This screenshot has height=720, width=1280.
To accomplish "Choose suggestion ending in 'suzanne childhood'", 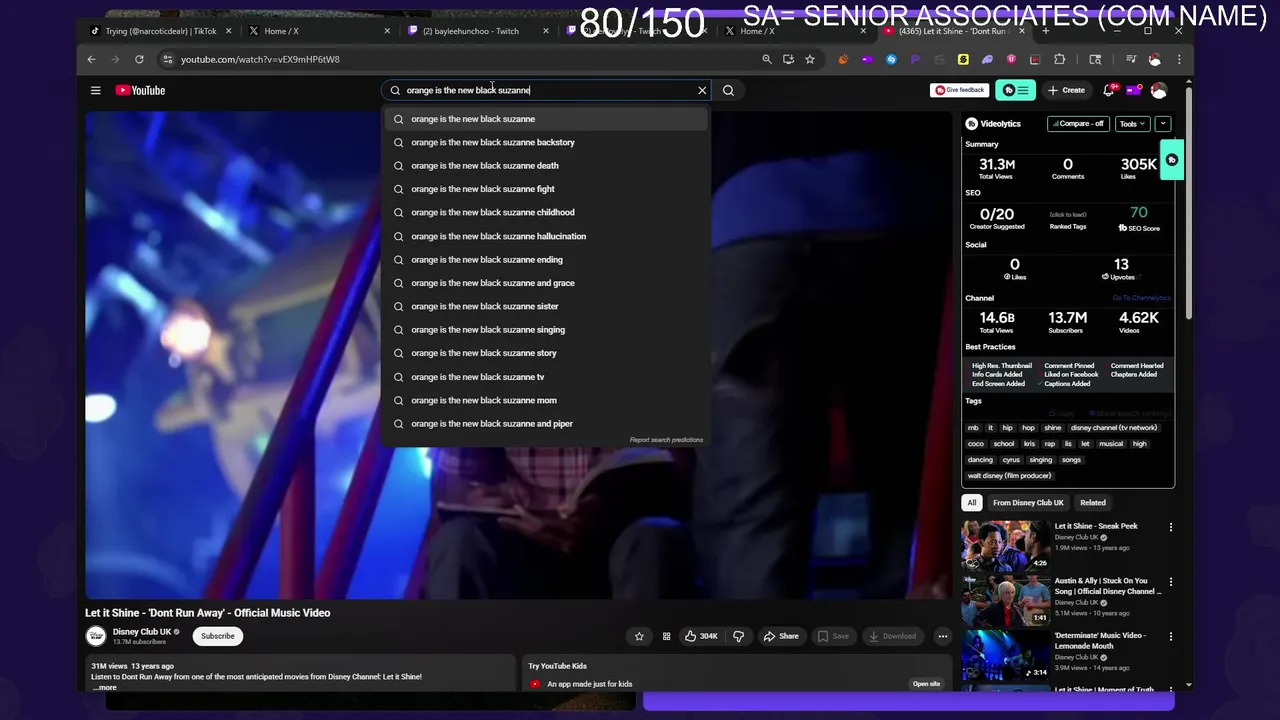I will [x=546, y=212].
